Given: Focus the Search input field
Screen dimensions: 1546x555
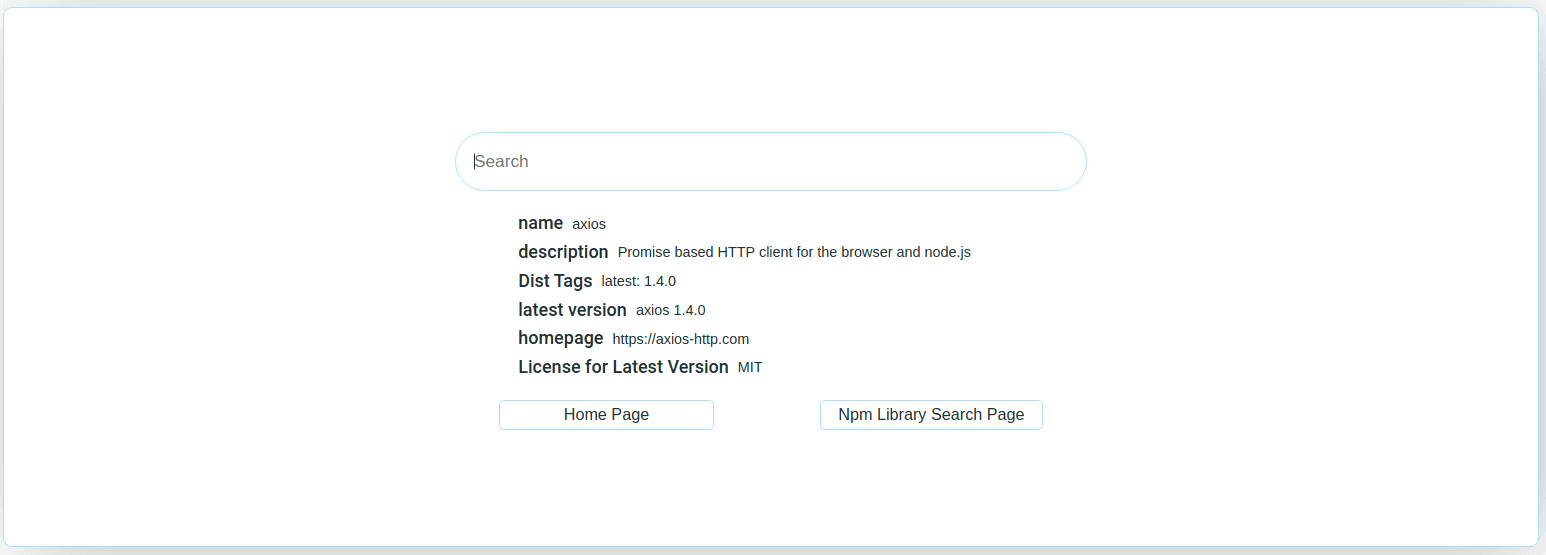Looking at the screenshot, I should pyautogui.click(x=770, y=161).
